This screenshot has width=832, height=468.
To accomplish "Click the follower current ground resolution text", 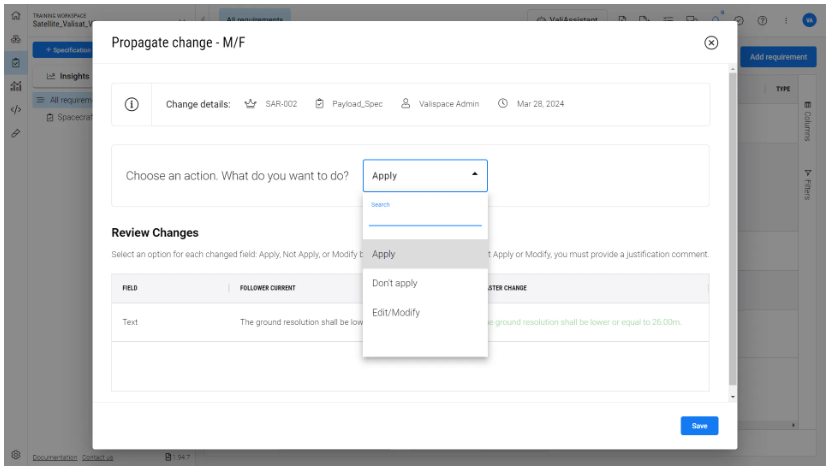I will point(301,322).
